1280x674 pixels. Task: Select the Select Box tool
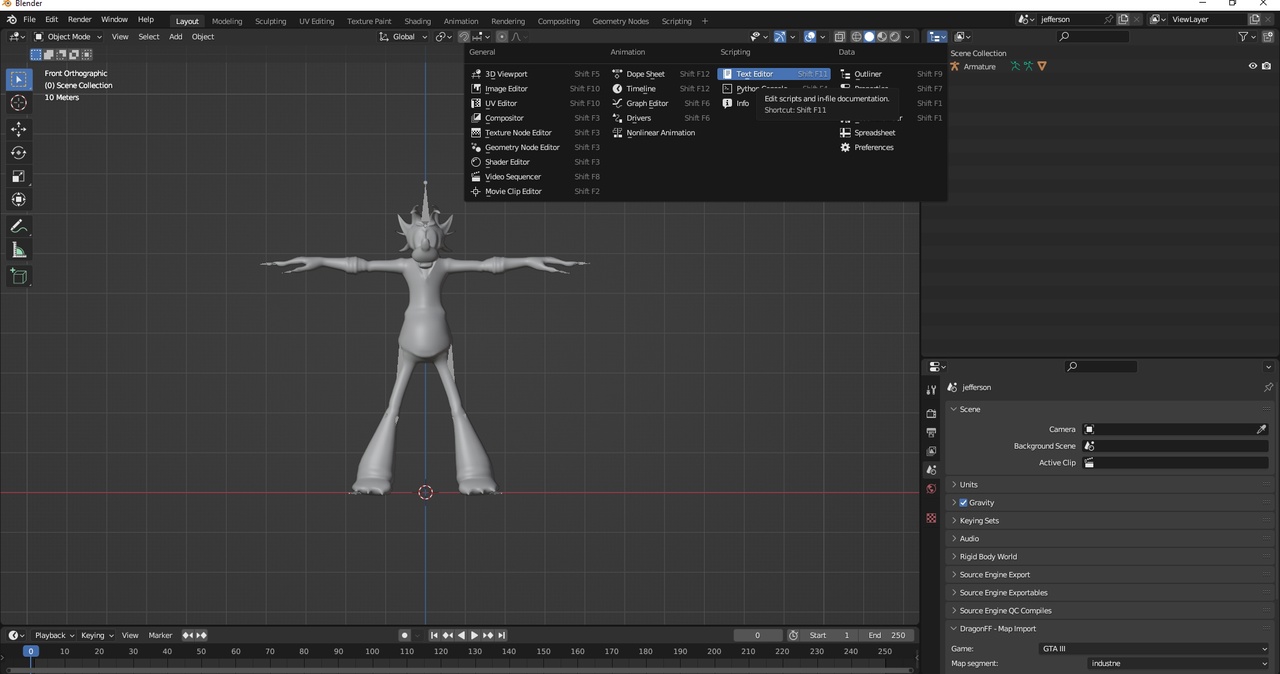19,79
